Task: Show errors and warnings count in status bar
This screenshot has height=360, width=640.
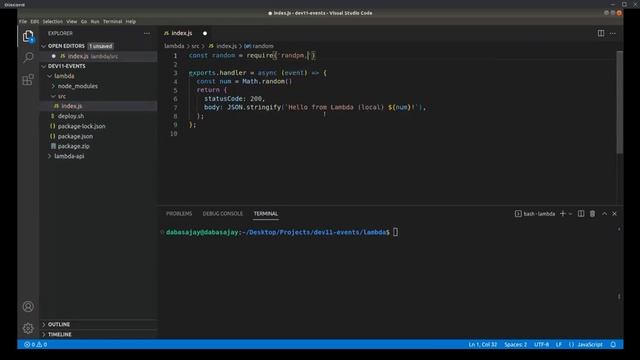Action: pos(35,344)
